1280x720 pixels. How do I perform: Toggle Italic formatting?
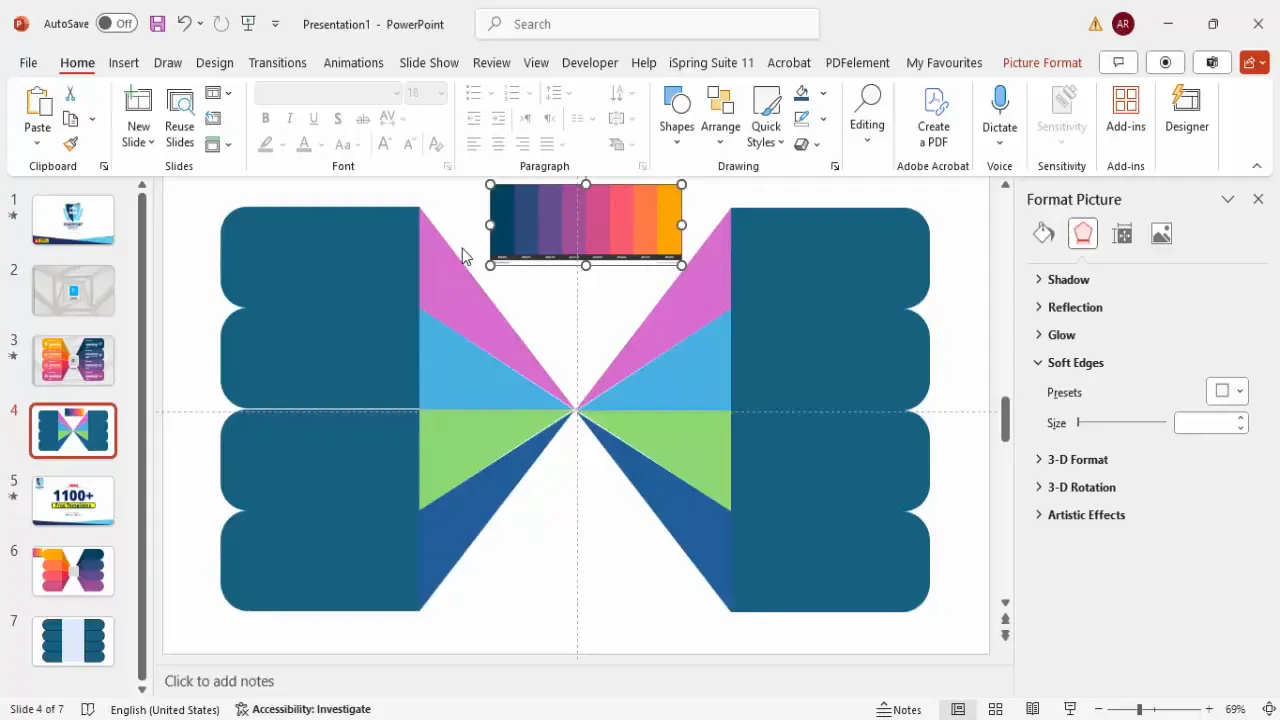290,118
